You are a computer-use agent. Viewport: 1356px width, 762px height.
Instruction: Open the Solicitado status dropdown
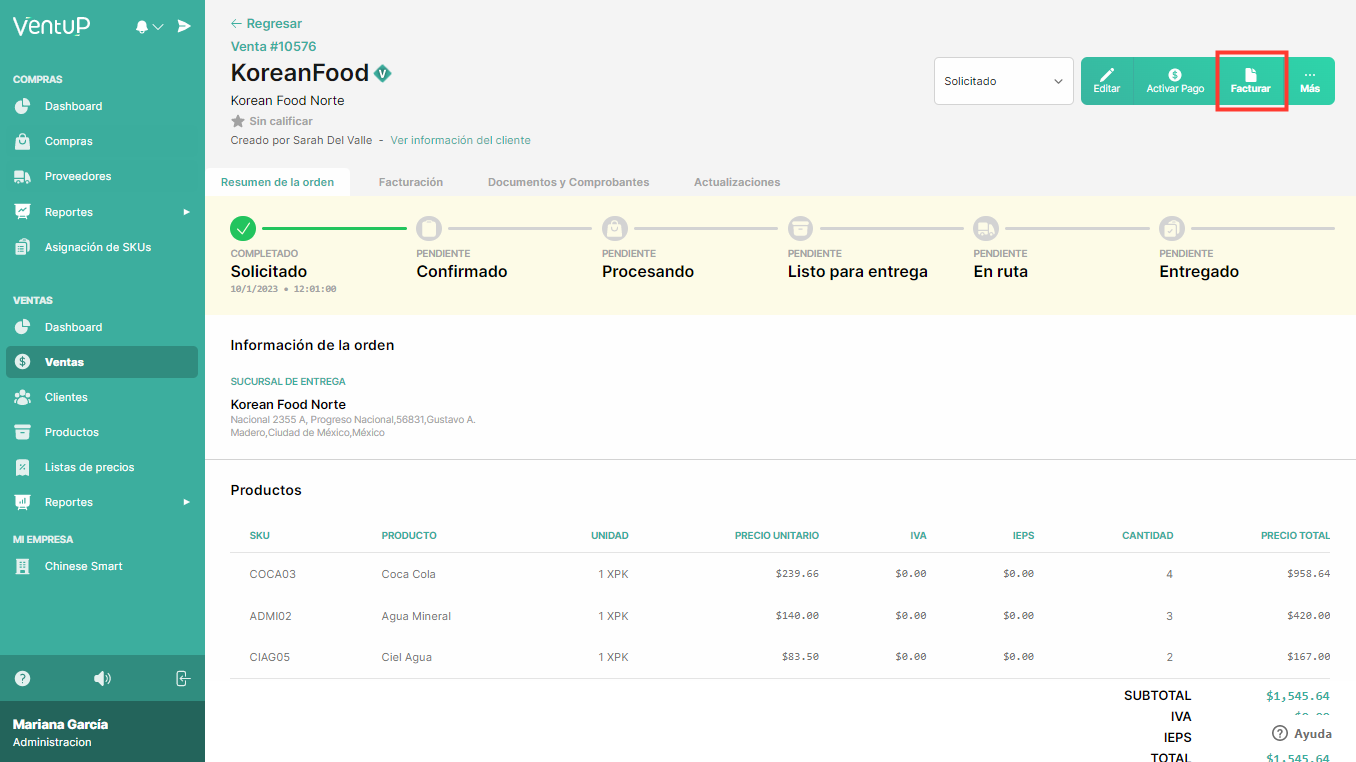coord(1003,81)
